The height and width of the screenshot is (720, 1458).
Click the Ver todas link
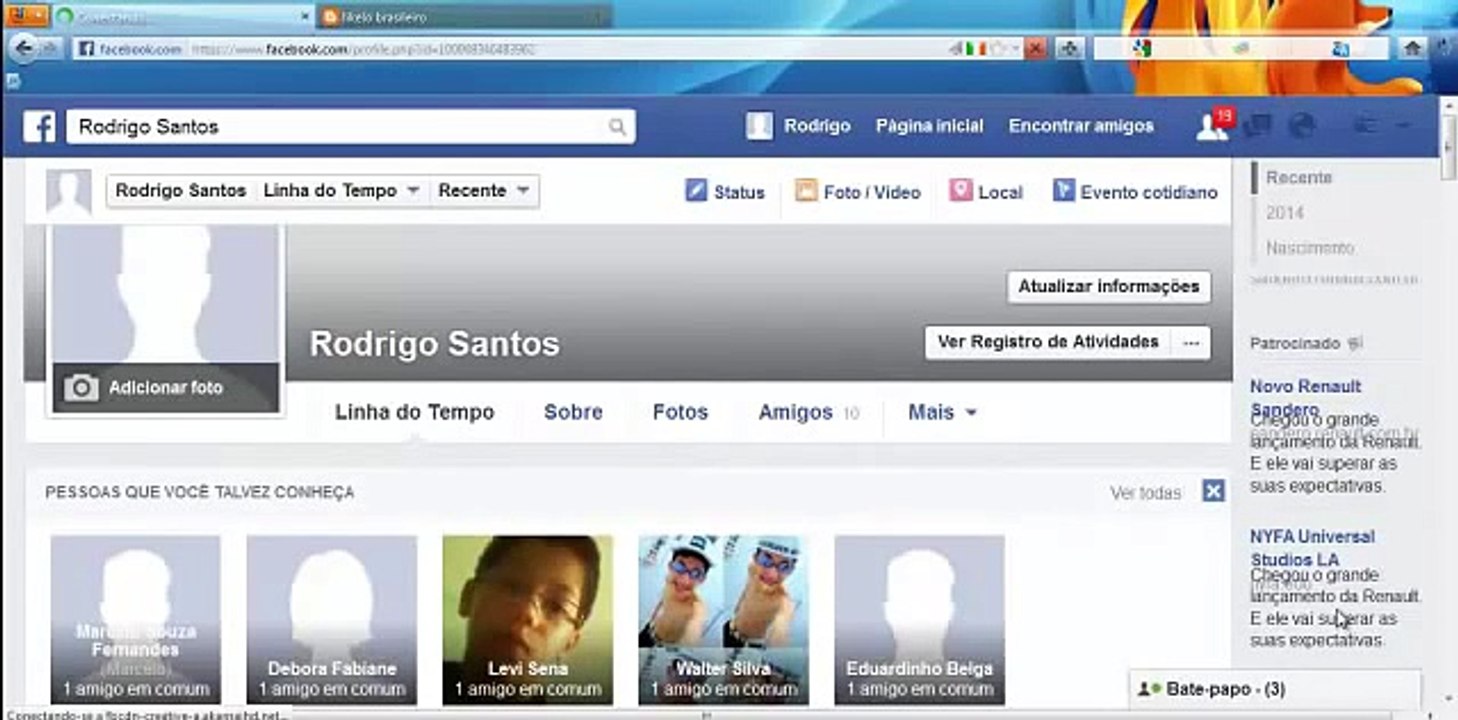pos(1145,492)
